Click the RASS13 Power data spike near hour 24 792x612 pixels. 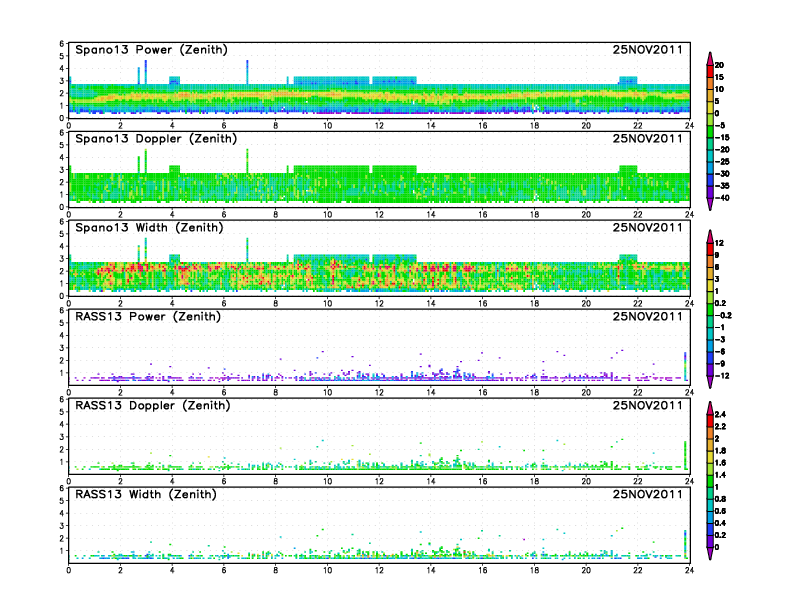tap(685, 367)
